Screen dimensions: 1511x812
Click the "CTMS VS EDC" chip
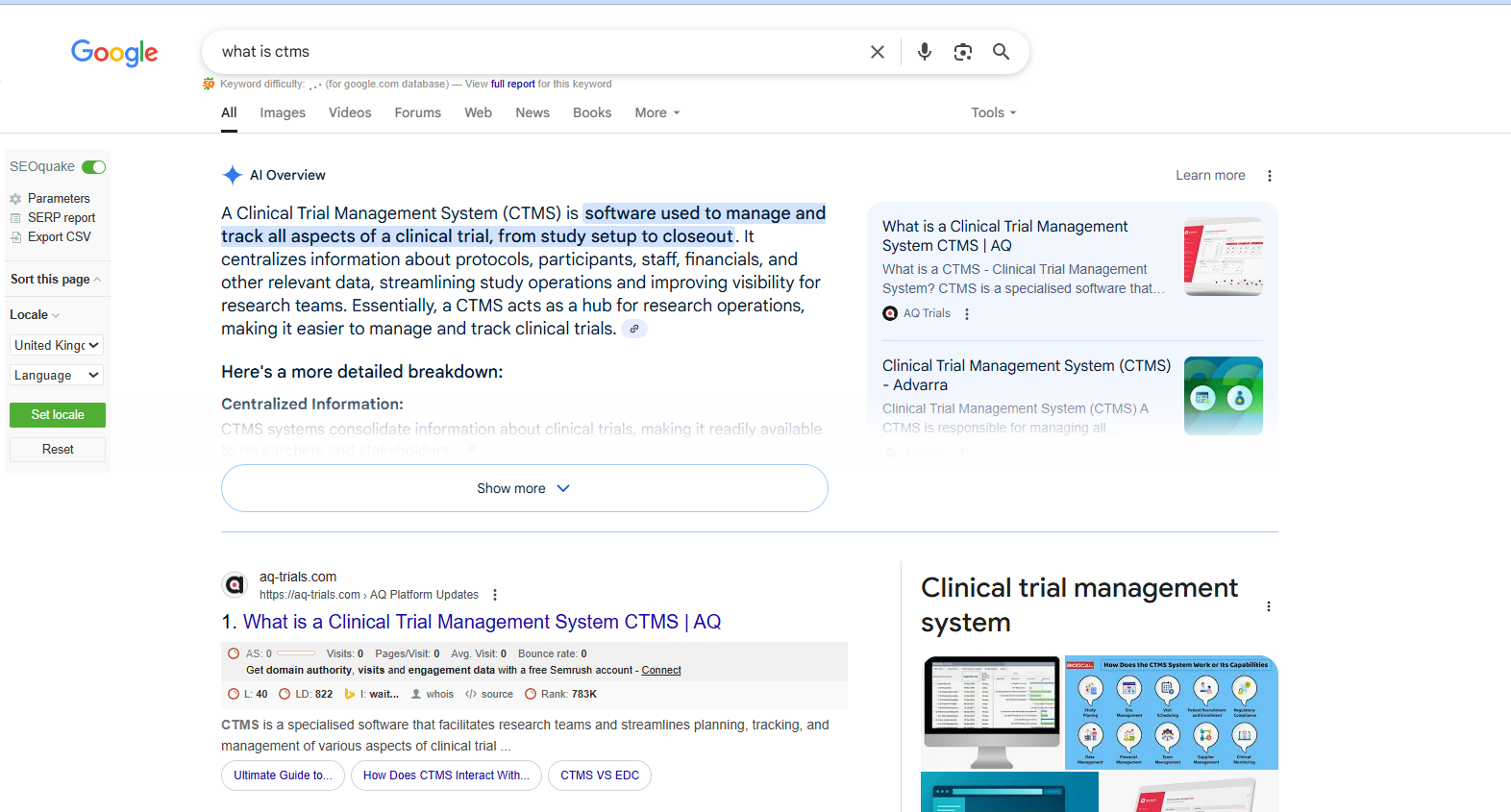600,775
